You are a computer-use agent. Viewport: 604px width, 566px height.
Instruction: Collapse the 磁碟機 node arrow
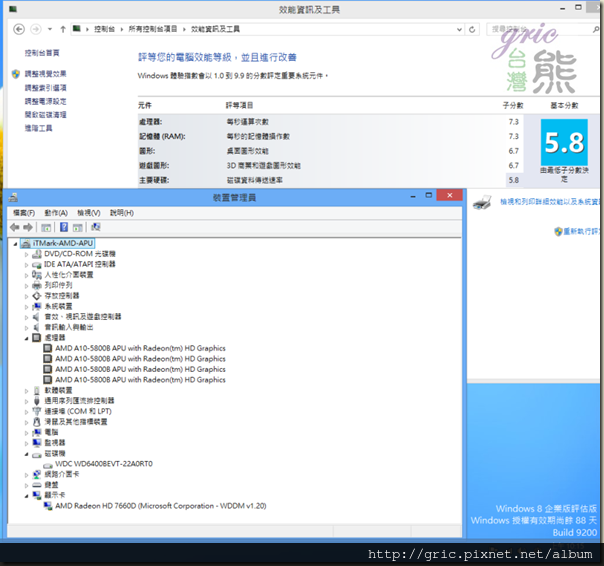[x=26, y=454]
